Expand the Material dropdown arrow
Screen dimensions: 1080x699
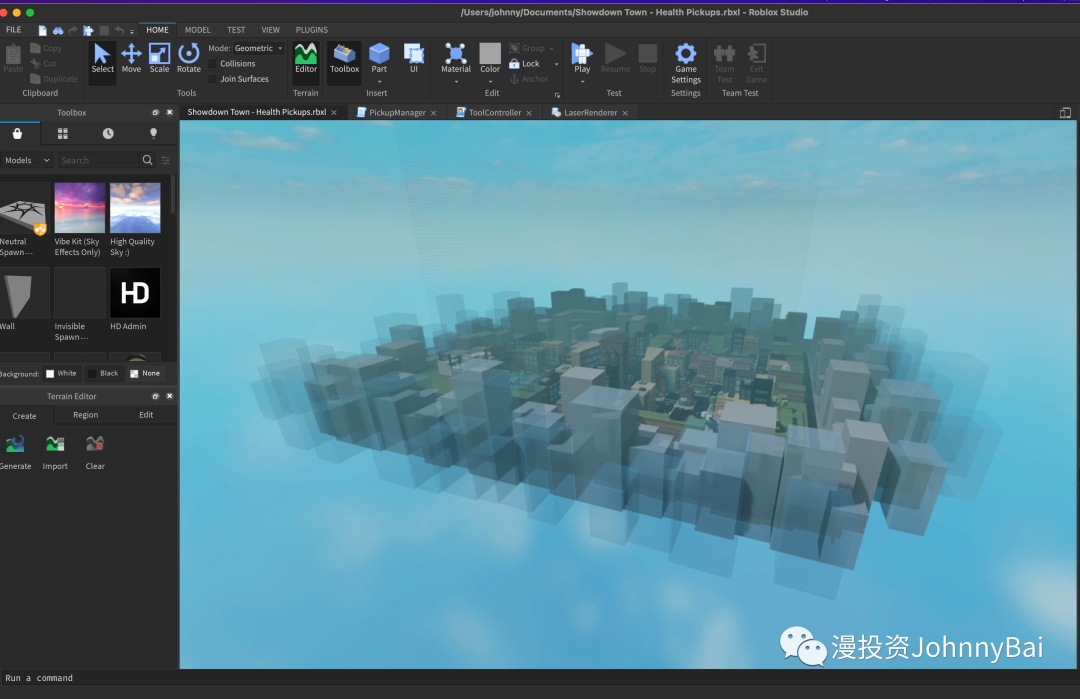click(456, 82)
